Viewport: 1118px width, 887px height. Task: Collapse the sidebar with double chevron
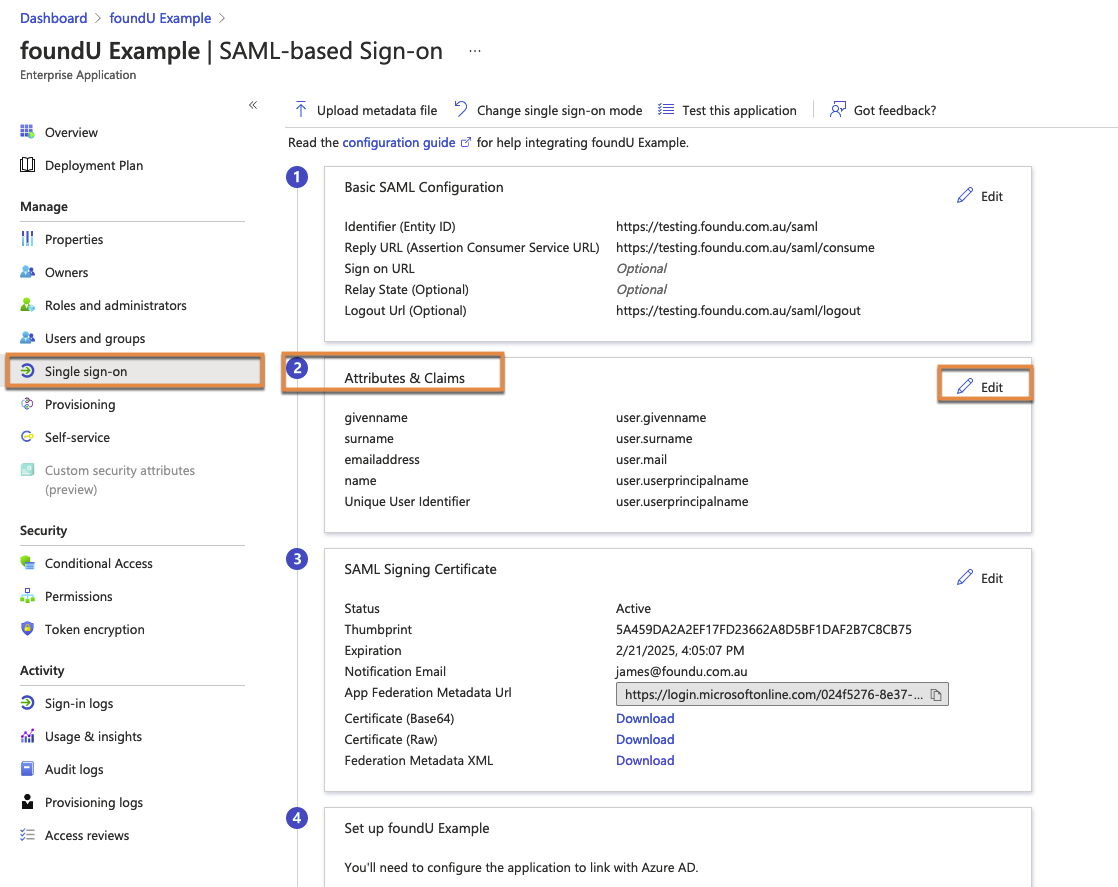pyautogui.click(x=253, y=105)
